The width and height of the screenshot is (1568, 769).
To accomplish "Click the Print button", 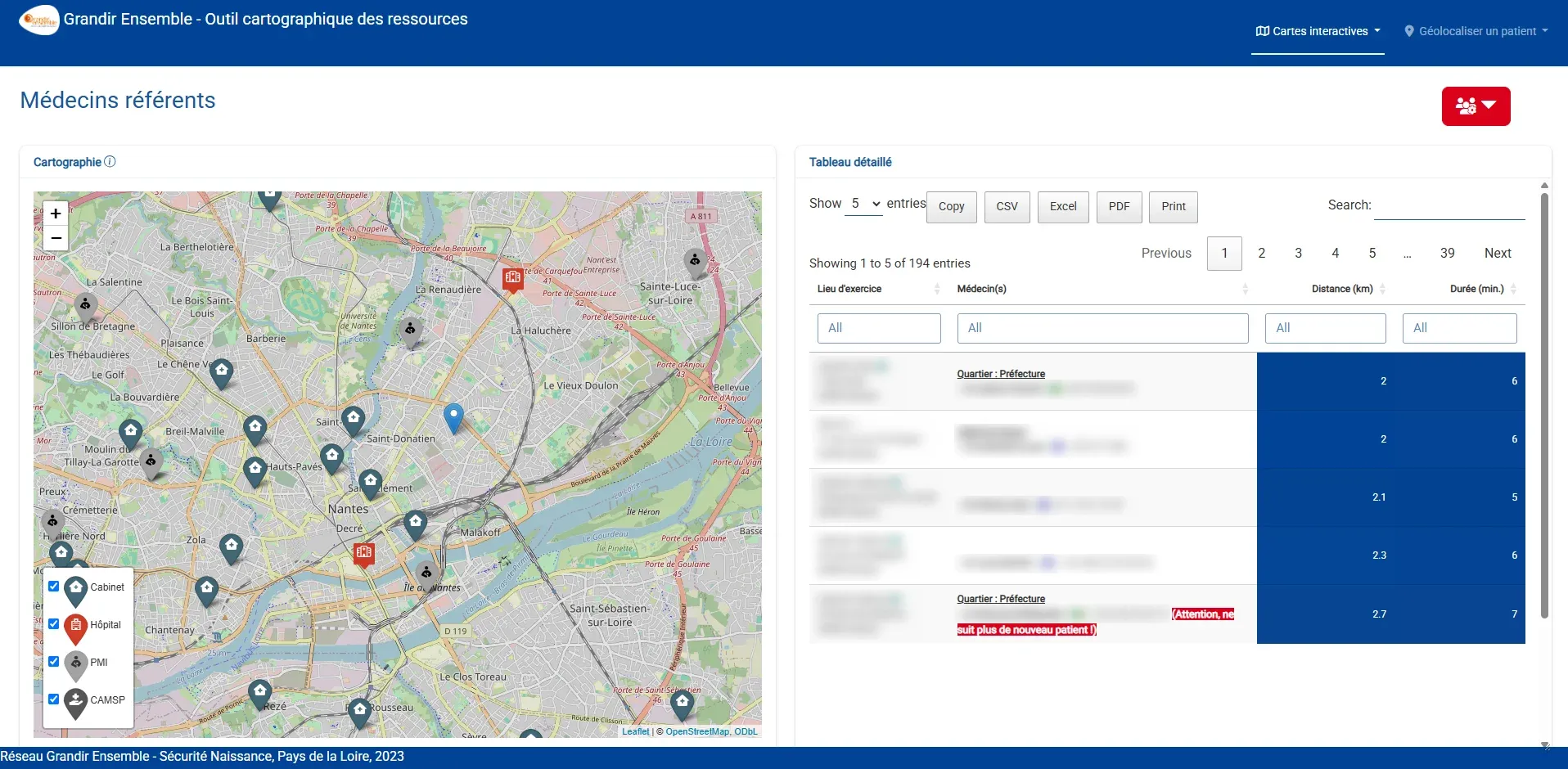I will pyautogui.click(x=1174, y=207).
